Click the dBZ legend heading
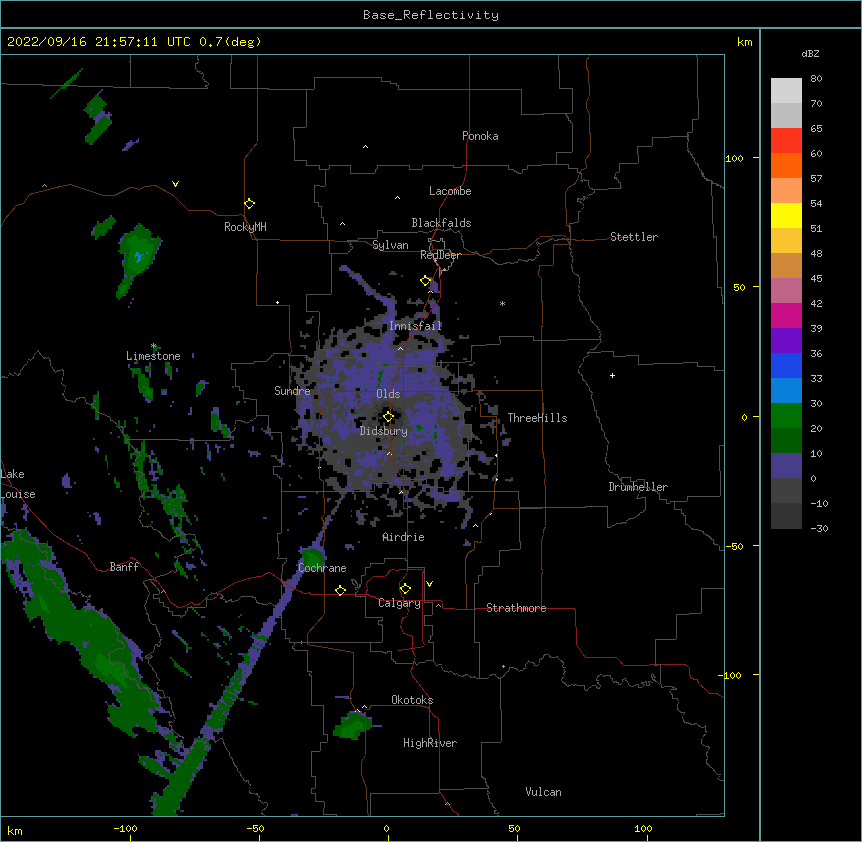Viewport: 862px width, 842px height. coord(810,54)
